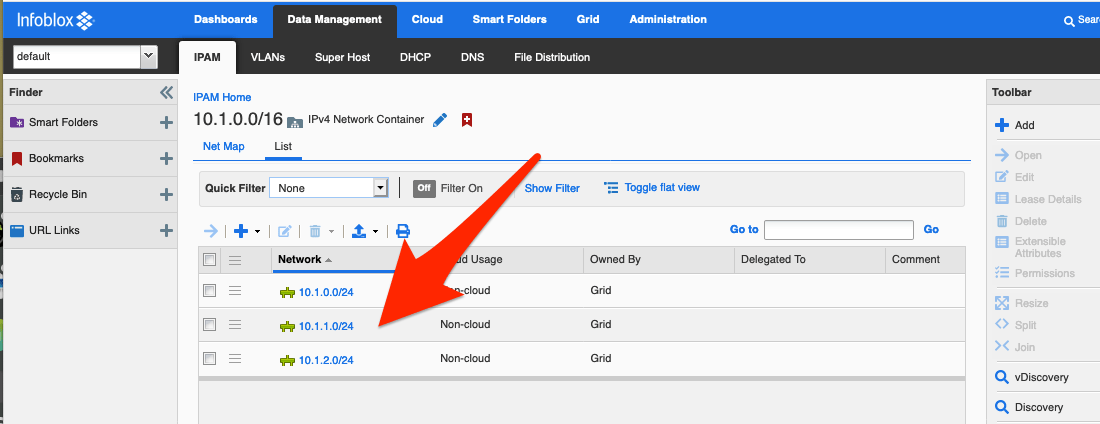
Task: Open the column header hamburger menu
Action: pos(235,260)
